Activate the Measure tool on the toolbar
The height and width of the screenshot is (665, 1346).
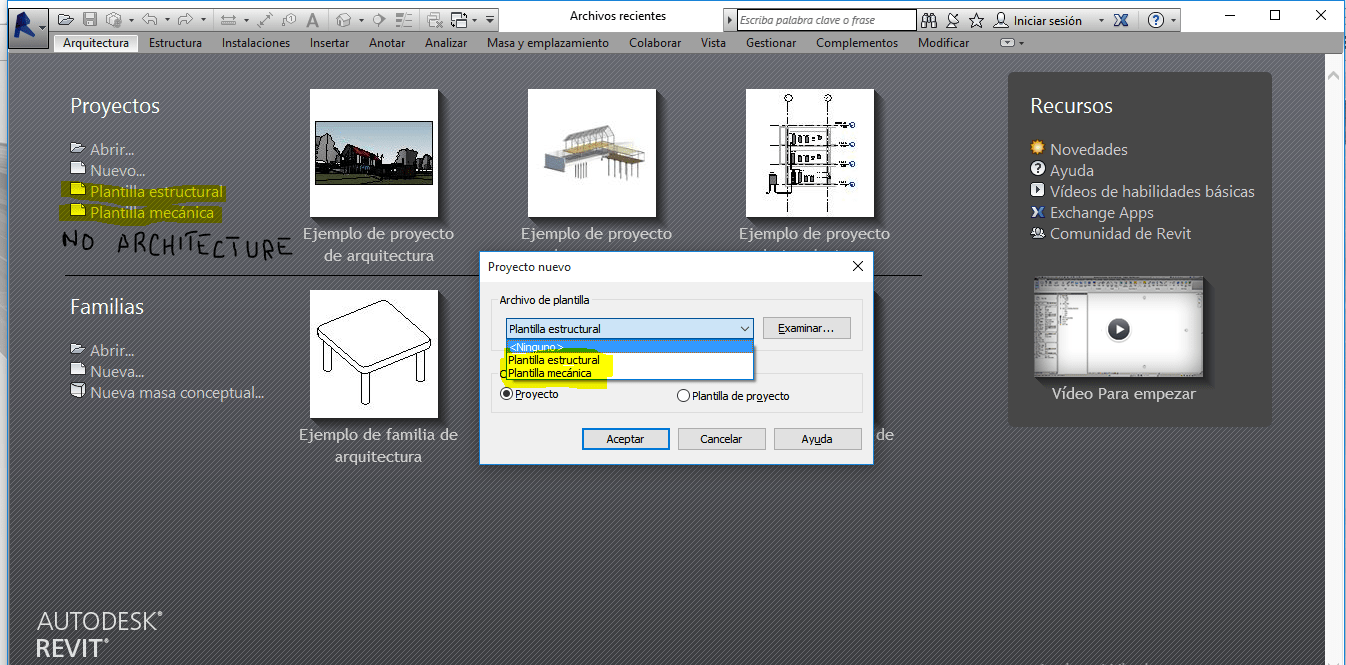pos(230,19)
